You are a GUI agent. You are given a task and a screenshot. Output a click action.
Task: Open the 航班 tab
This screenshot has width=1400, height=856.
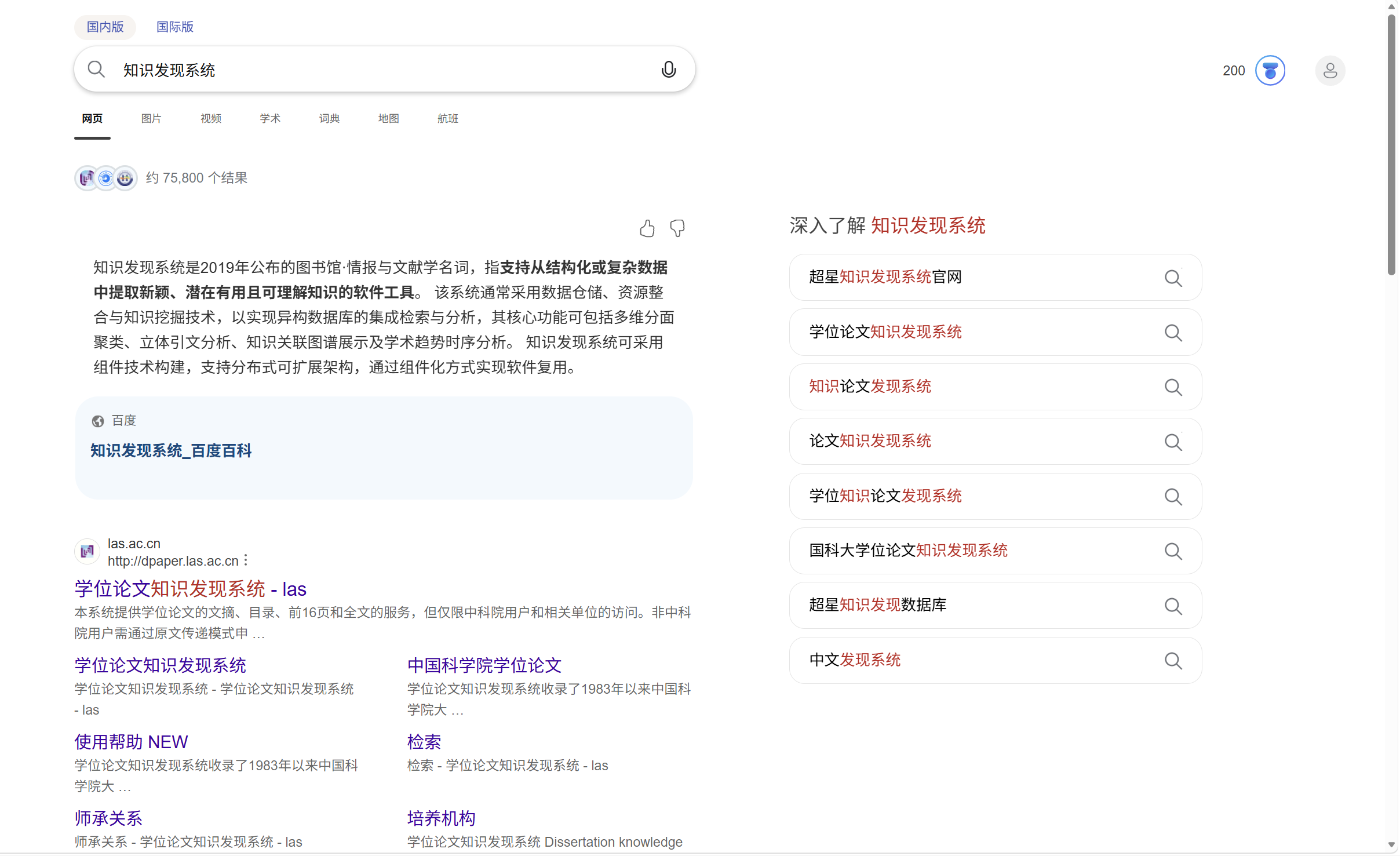tap(448, 119)
